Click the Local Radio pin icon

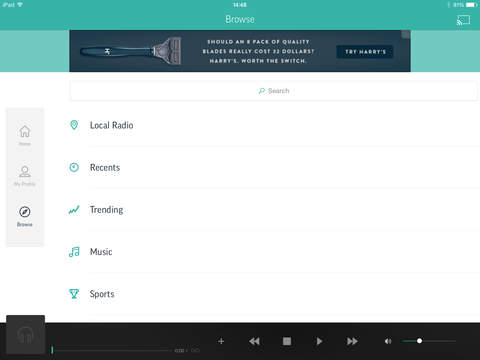(x=74, y=125)
